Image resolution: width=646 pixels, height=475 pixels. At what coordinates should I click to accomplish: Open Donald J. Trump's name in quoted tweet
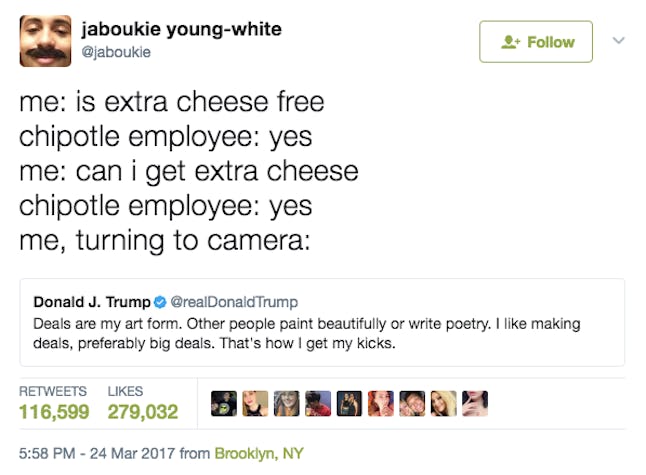(x=91, y=302)
